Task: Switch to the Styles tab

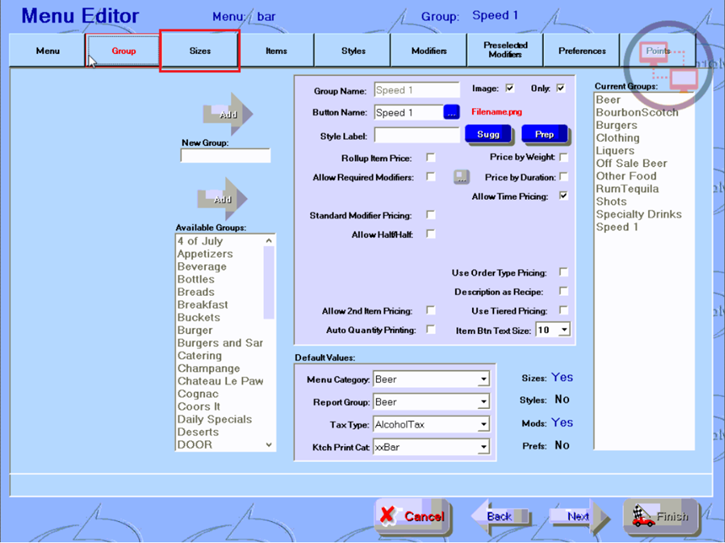Action: [353, 51]
